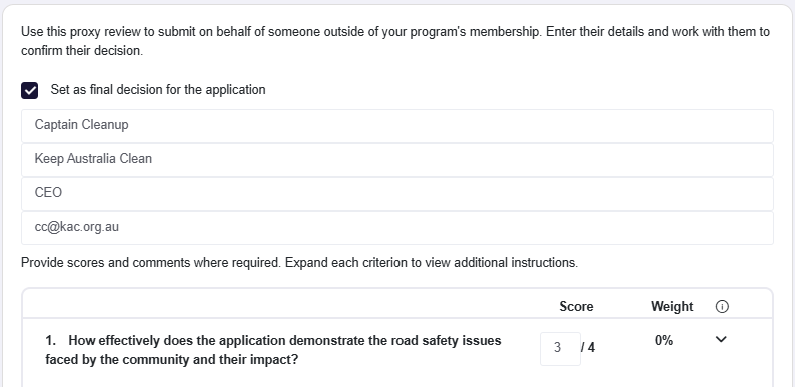Screen dimensions: 795x387
Task: Click the 'Set as final decision for the application' label
Action: pos(158,90)
